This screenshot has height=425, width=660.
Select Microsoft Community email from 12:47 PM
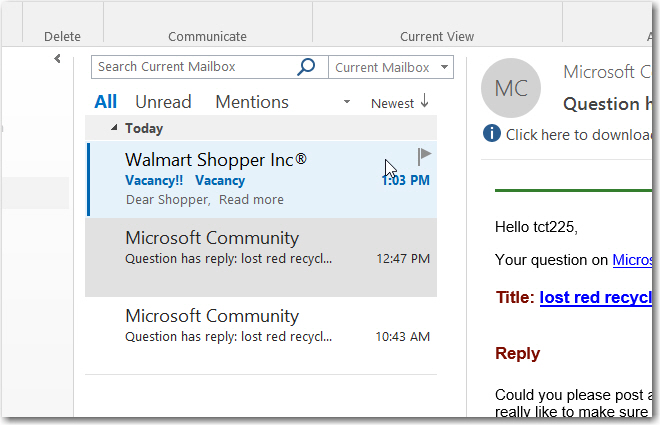click(x=261, y=257)
